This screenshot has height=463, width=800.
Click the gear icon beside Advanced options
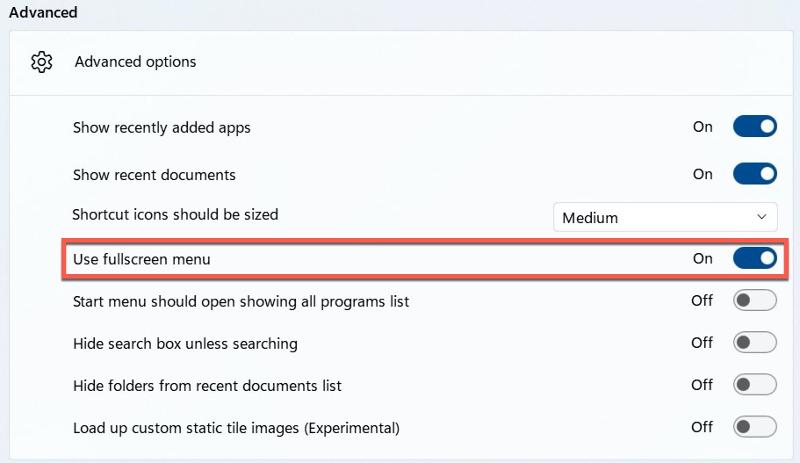click(x=41, y=62)
